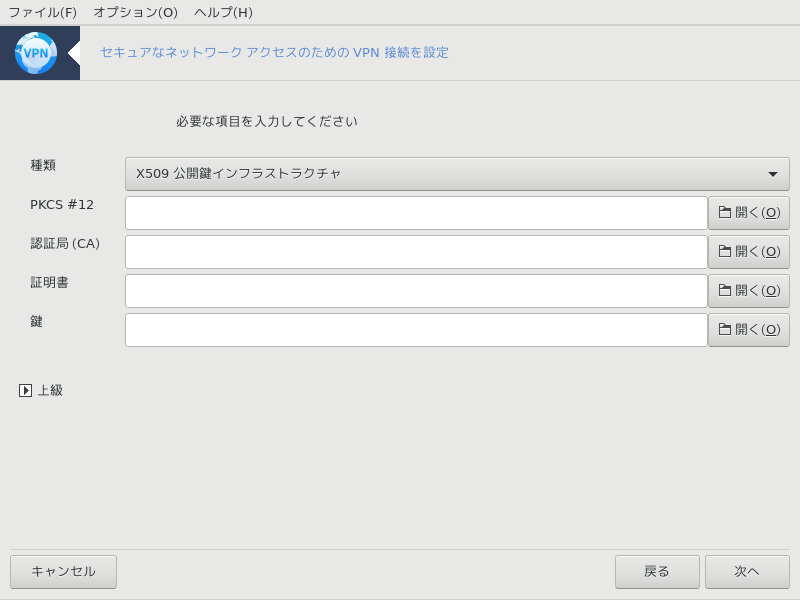Viewport: 800px width, 600px height.
Task: Expand the 上級 advanced section triangle
Action: 25,390
